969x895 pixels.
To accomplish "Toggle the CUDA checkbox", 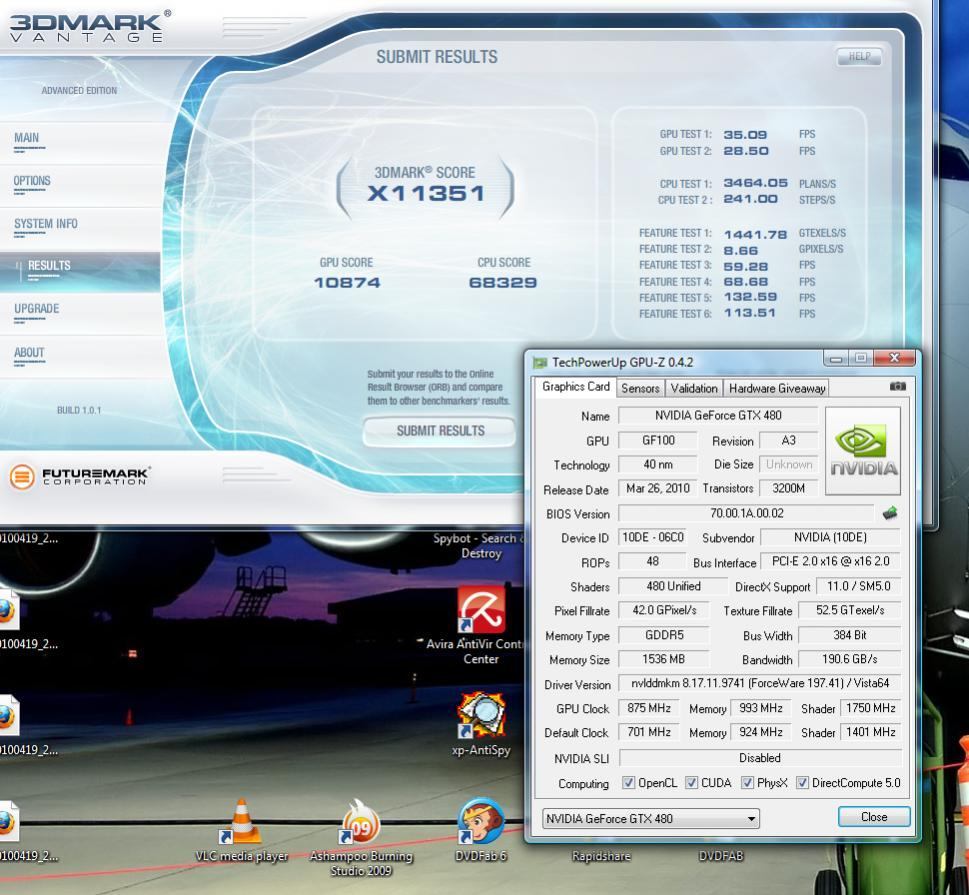I will tap(692, 783).
